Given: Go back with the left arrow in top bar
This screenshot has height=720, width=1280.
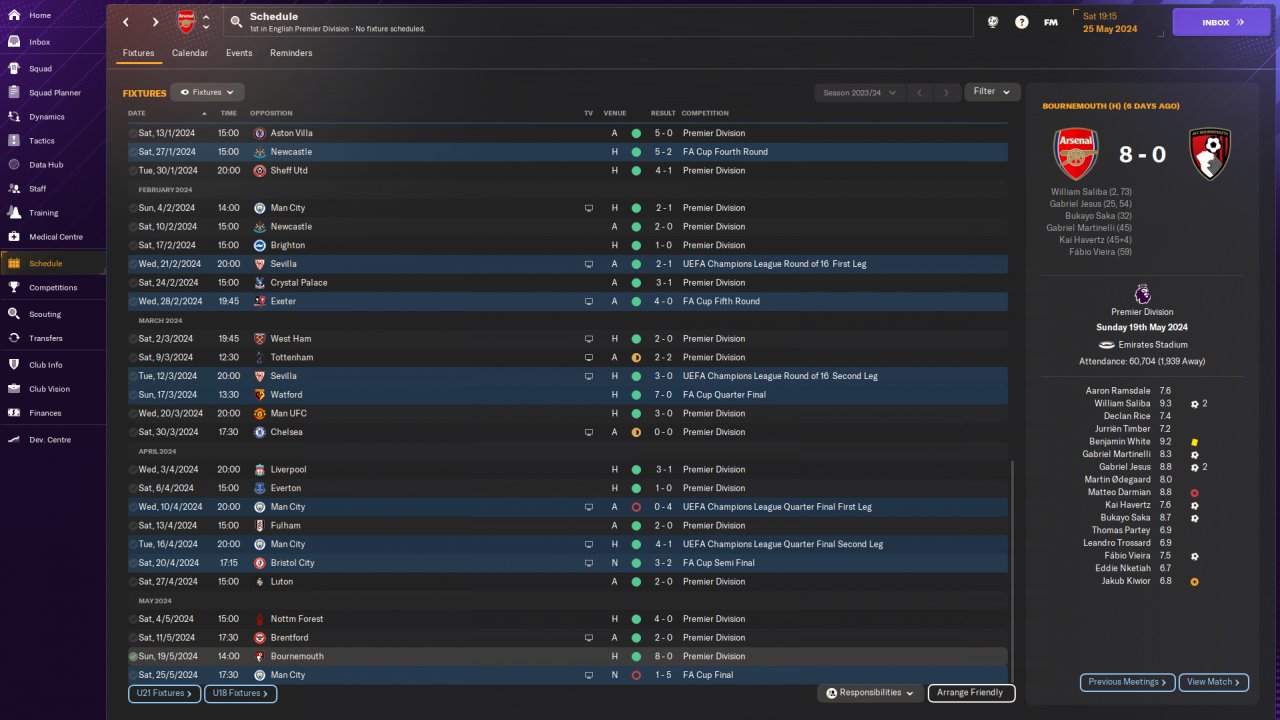Looking at the screenshot, I should pos(126,22).
